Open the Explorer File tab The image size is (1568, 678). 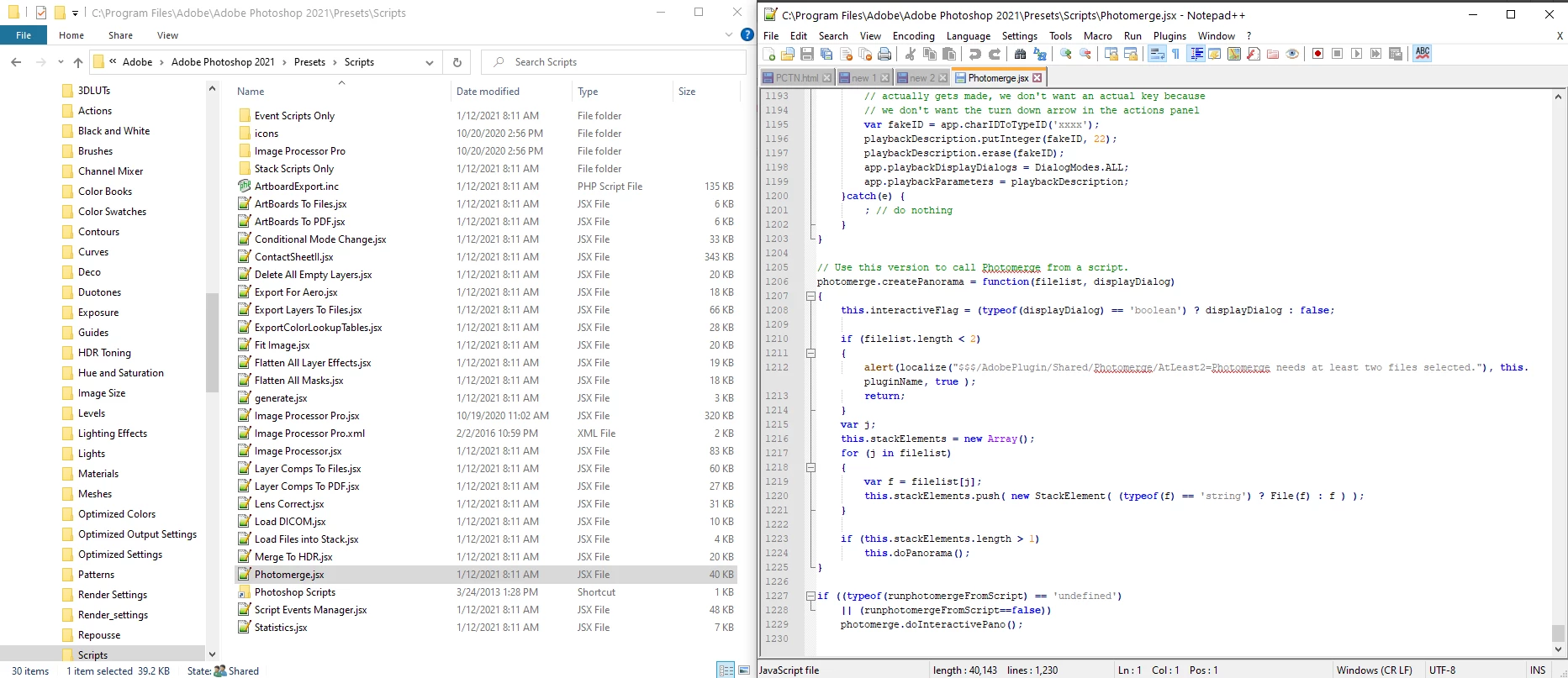click(24, 35)
